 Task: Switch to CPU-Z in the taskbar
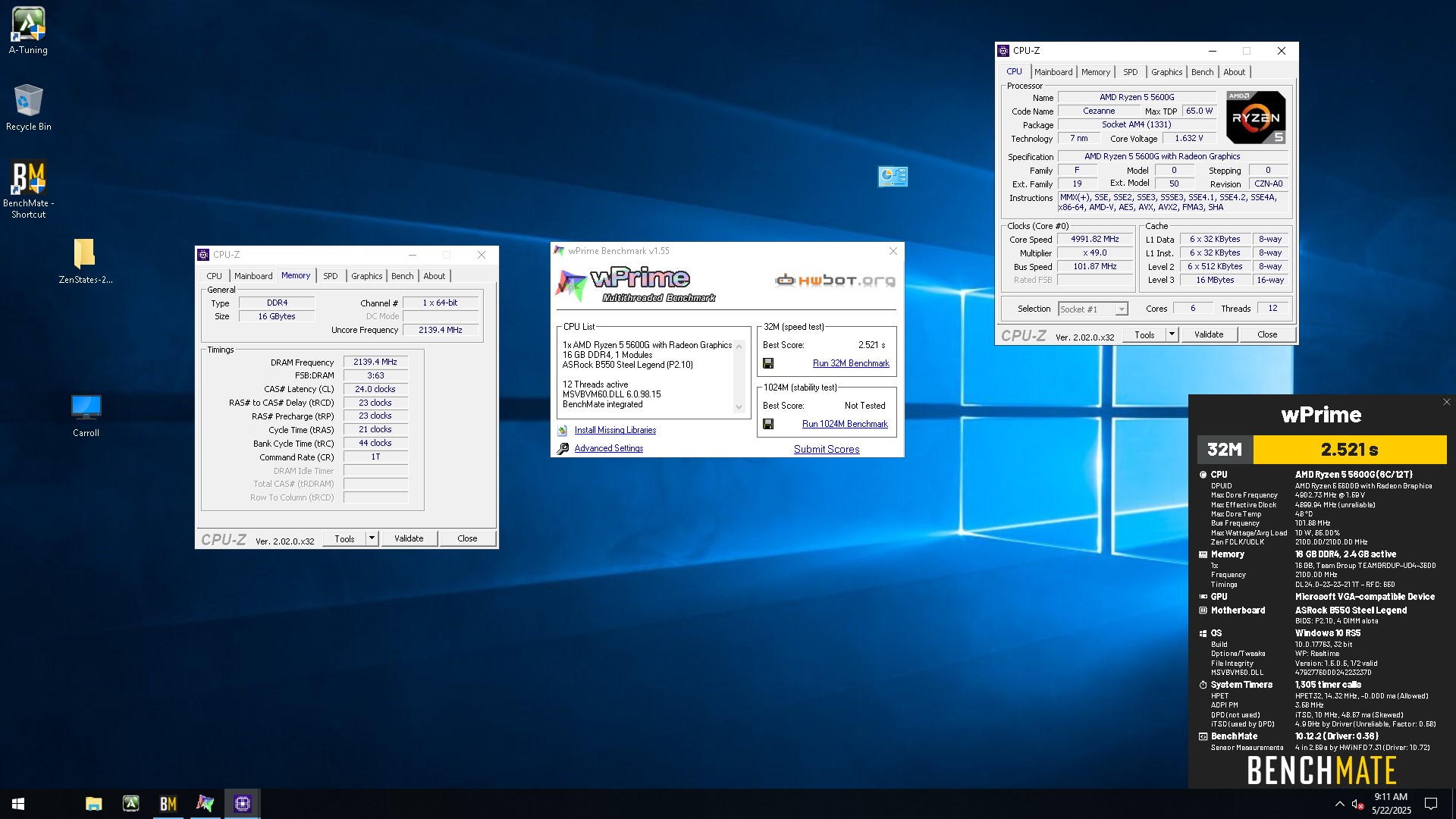[x=243, y=804]
